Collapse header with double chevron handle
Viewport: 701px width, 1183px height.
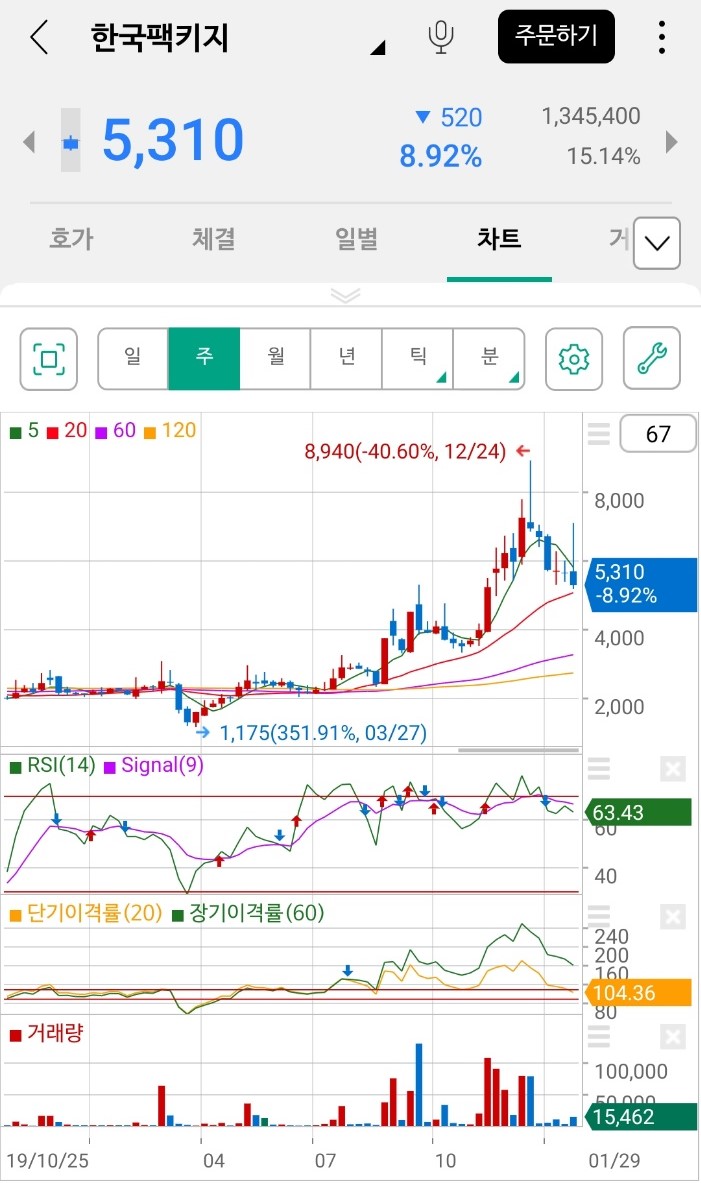pyautogui.click(x=346, y=295)
